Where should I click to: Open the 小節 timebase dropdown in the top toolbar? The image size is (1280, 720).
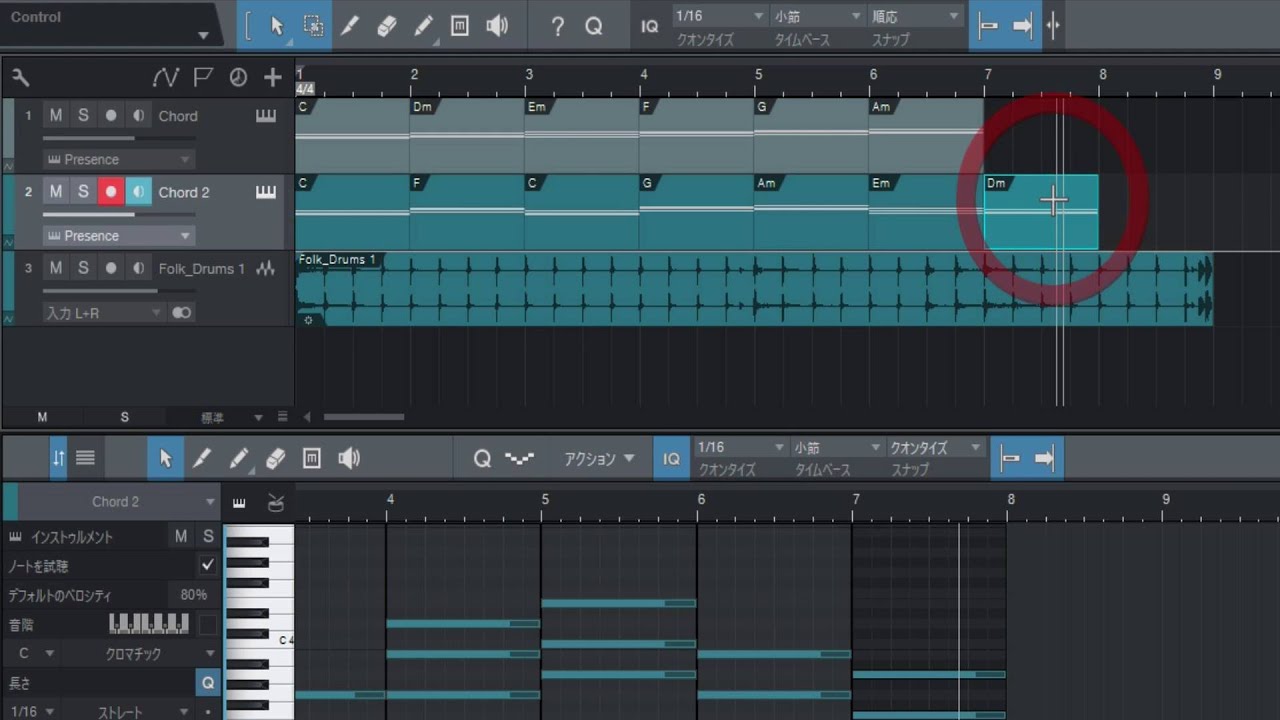click(818, 16)
